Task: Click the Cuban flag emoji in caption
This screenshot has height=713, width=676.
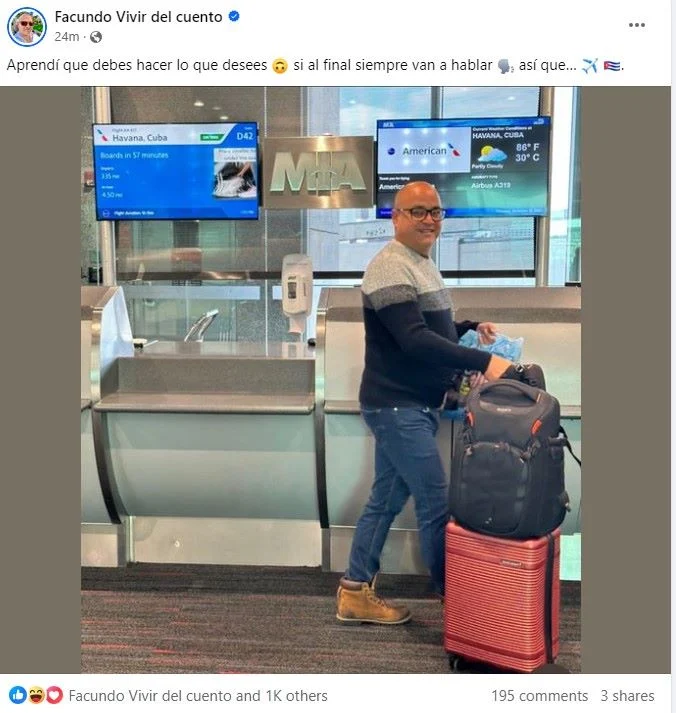Action: (612, 66)
